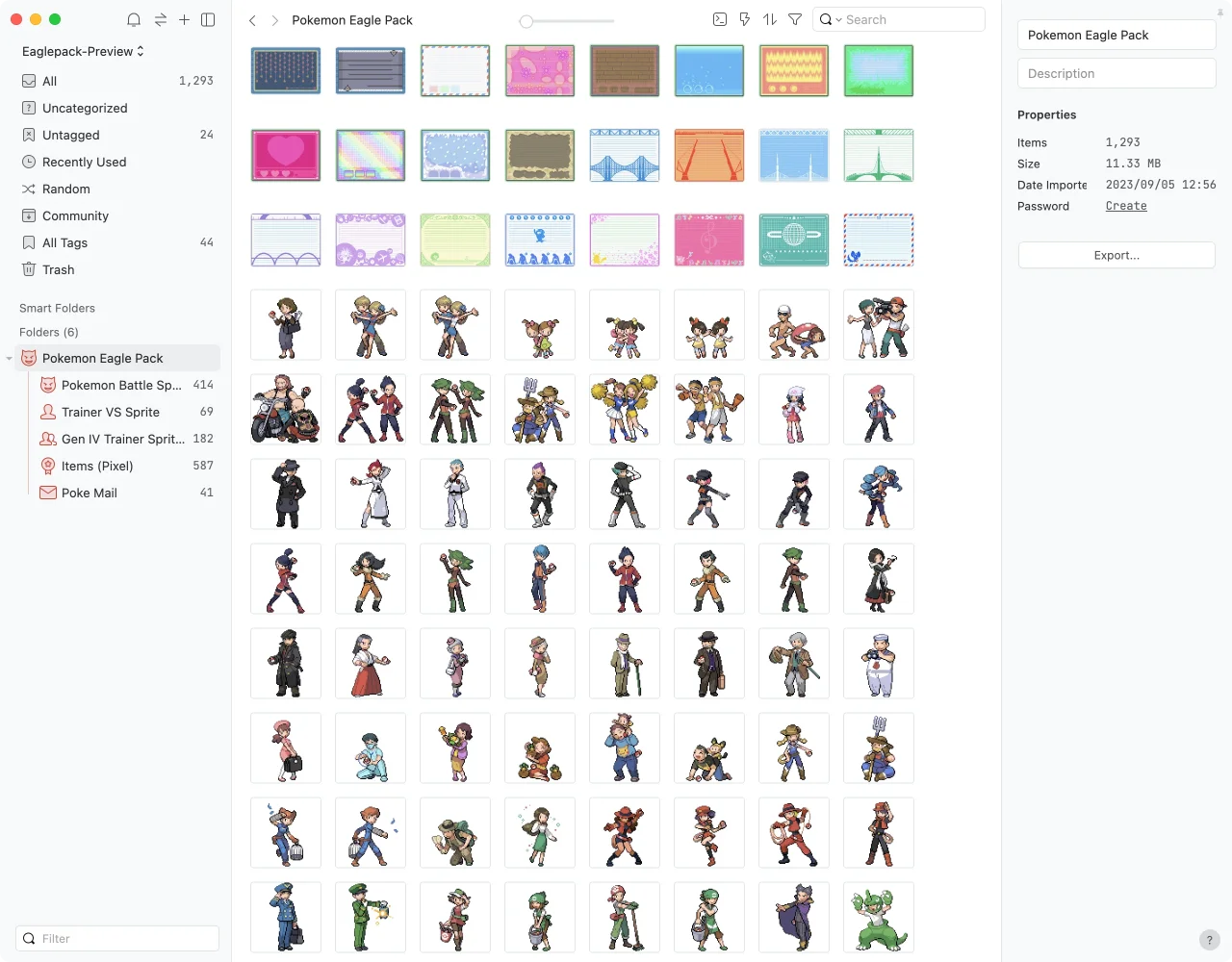The width and height of the screenshot is (1232, 962).
Task: Collapse the Pokemon Eagle Pack folder
Action: (x=10, y=359)
